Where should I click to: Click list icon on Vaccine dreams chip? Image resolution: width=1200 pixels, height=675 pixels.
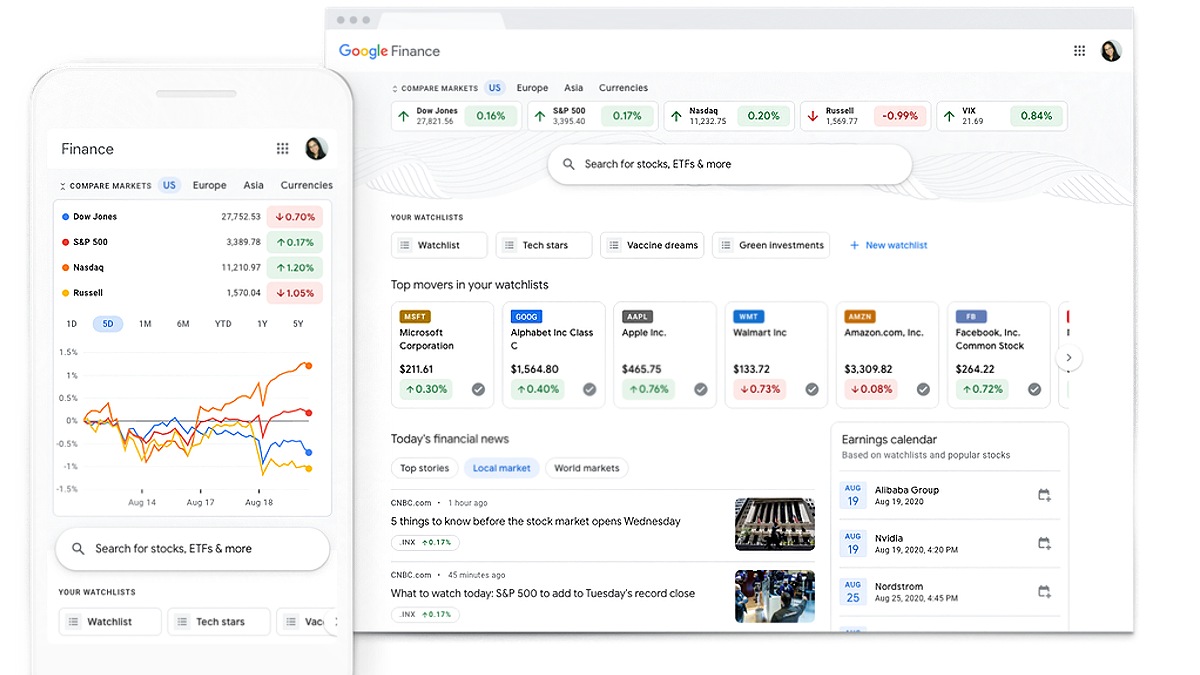614,245
